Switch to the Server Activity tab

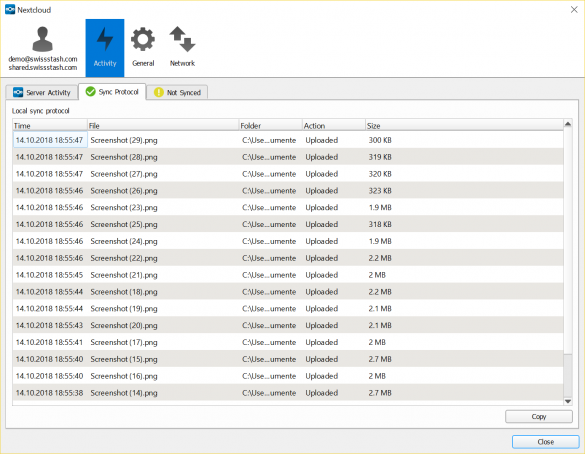pyautogui.click(x=42, y=92)
